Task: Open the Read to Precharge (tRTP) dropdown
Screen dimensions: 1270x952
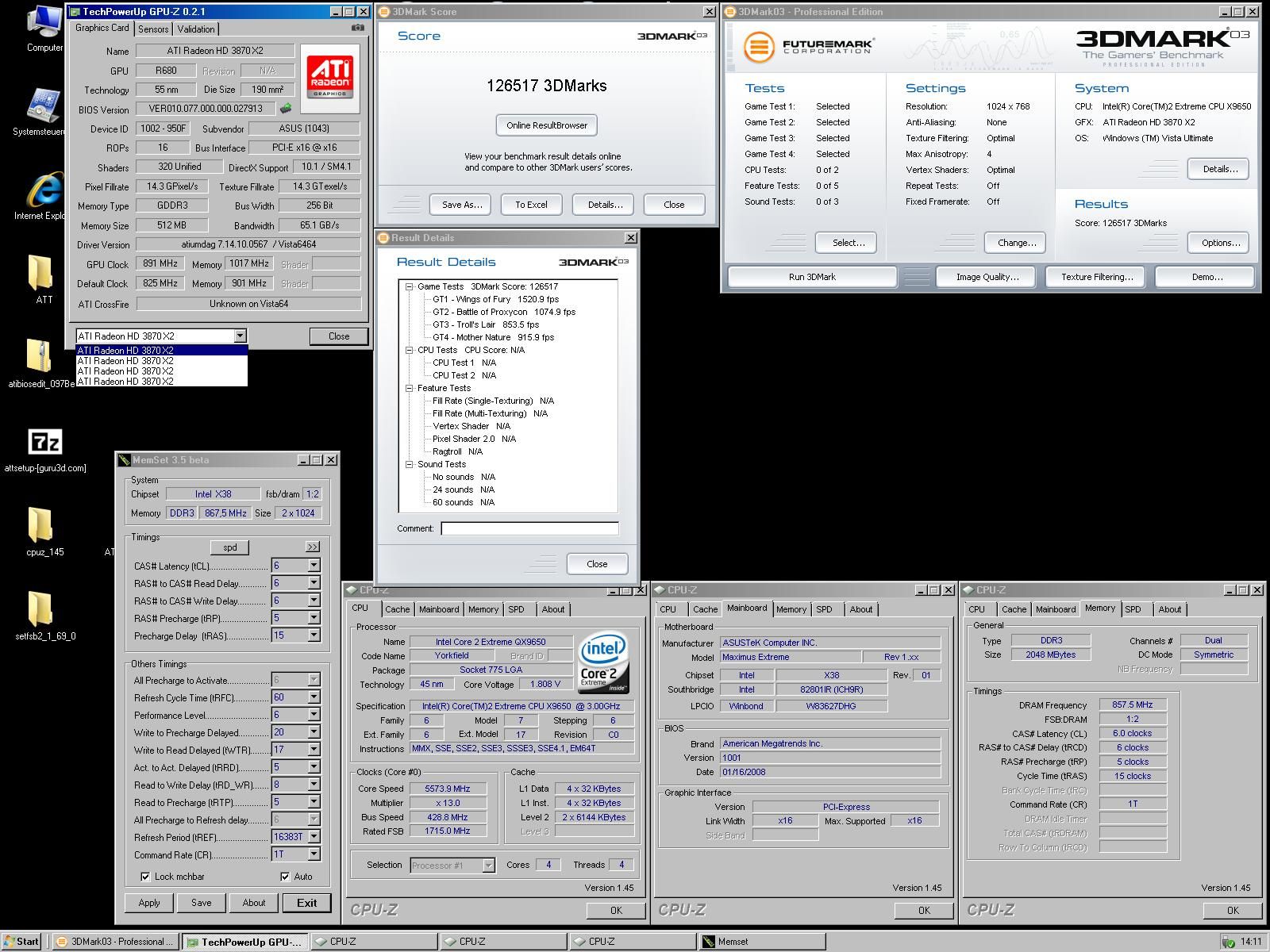Action: 314,802
